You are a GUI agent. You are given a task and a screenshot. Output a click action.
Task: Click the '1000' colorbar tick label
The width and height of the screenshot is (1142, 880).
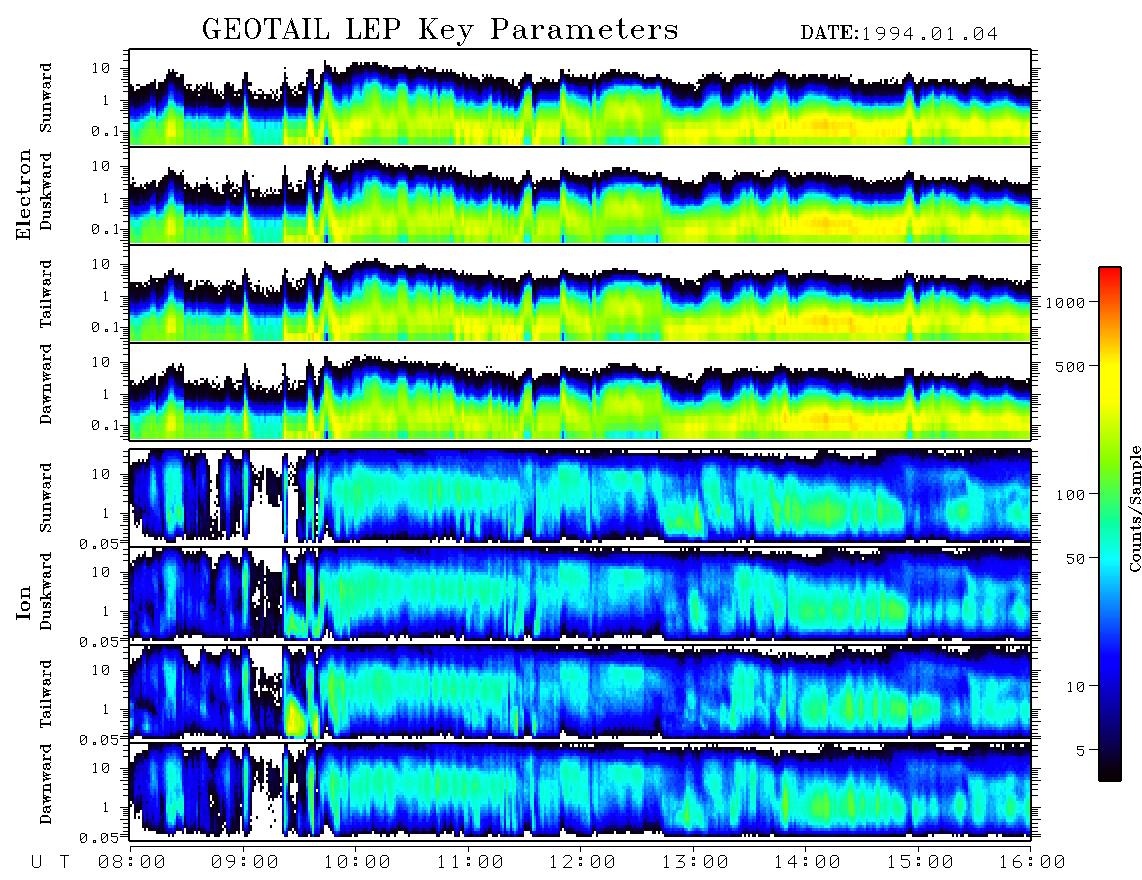point(1065,302)
